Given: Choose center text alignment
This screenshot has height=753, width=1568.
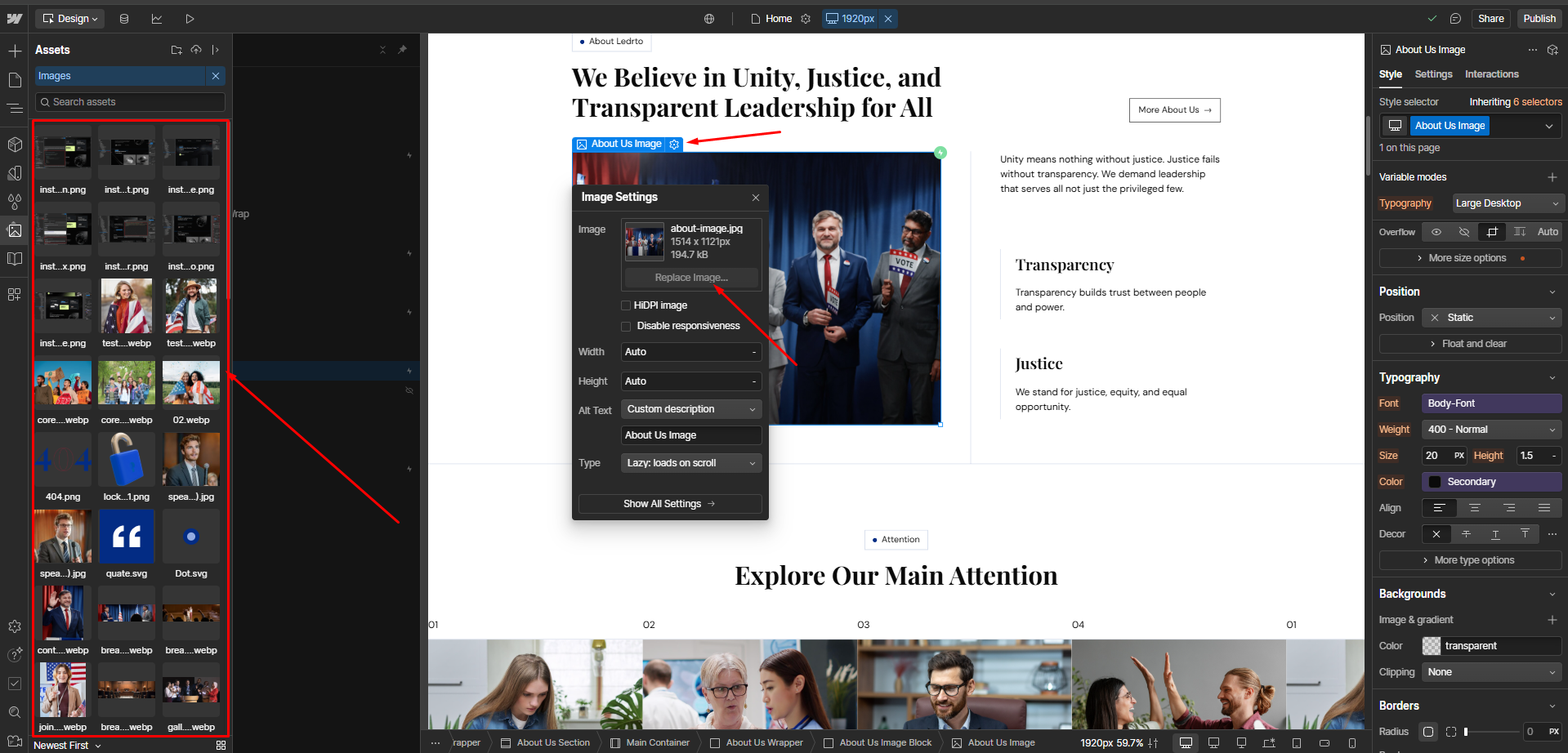Looking at the screenshot, I should pos(1475,508).
